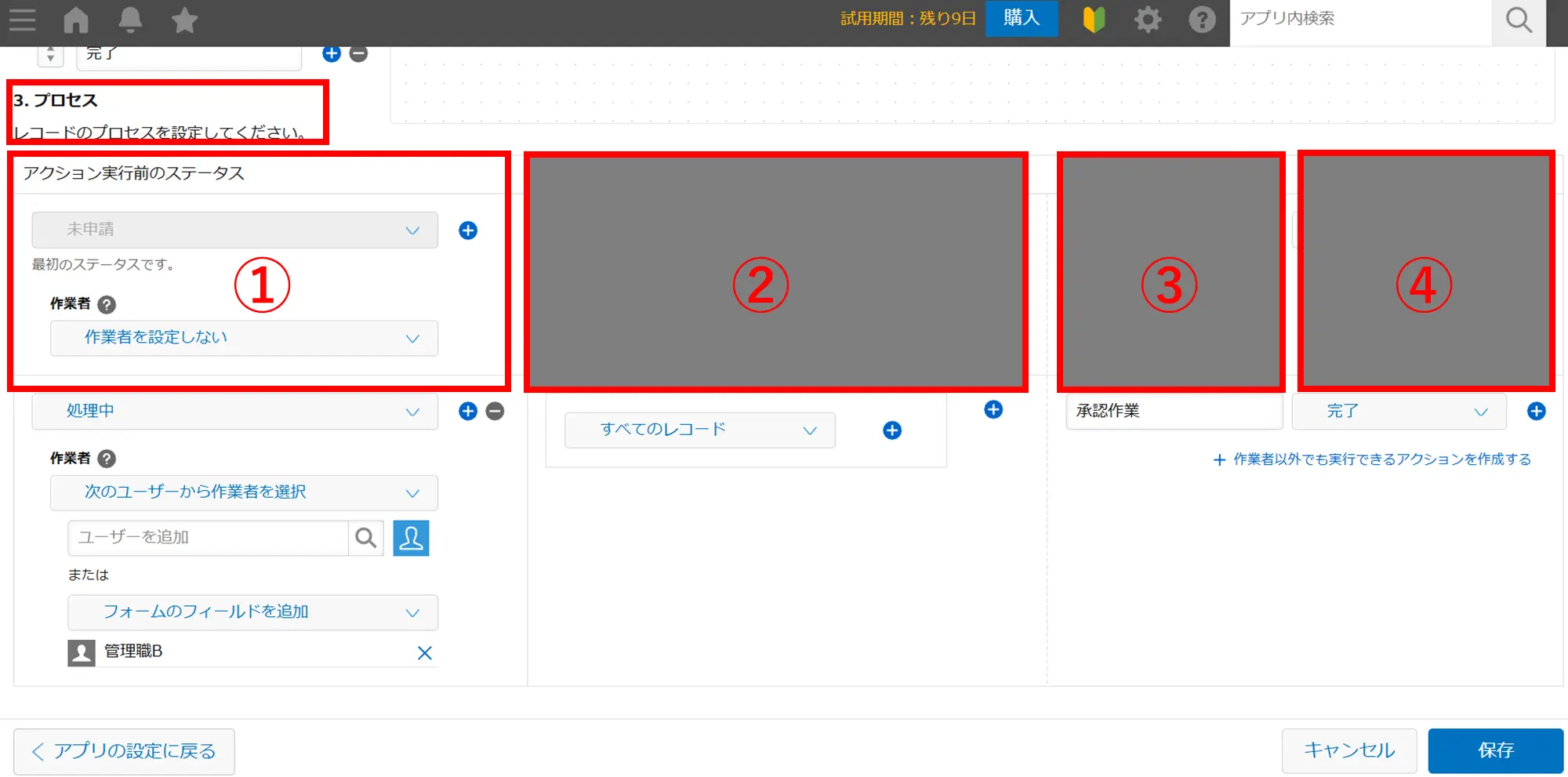The image size is (1568, 777).
Task: Open user picker icon beside ユーザーを追加
Action: pos(411,538)
